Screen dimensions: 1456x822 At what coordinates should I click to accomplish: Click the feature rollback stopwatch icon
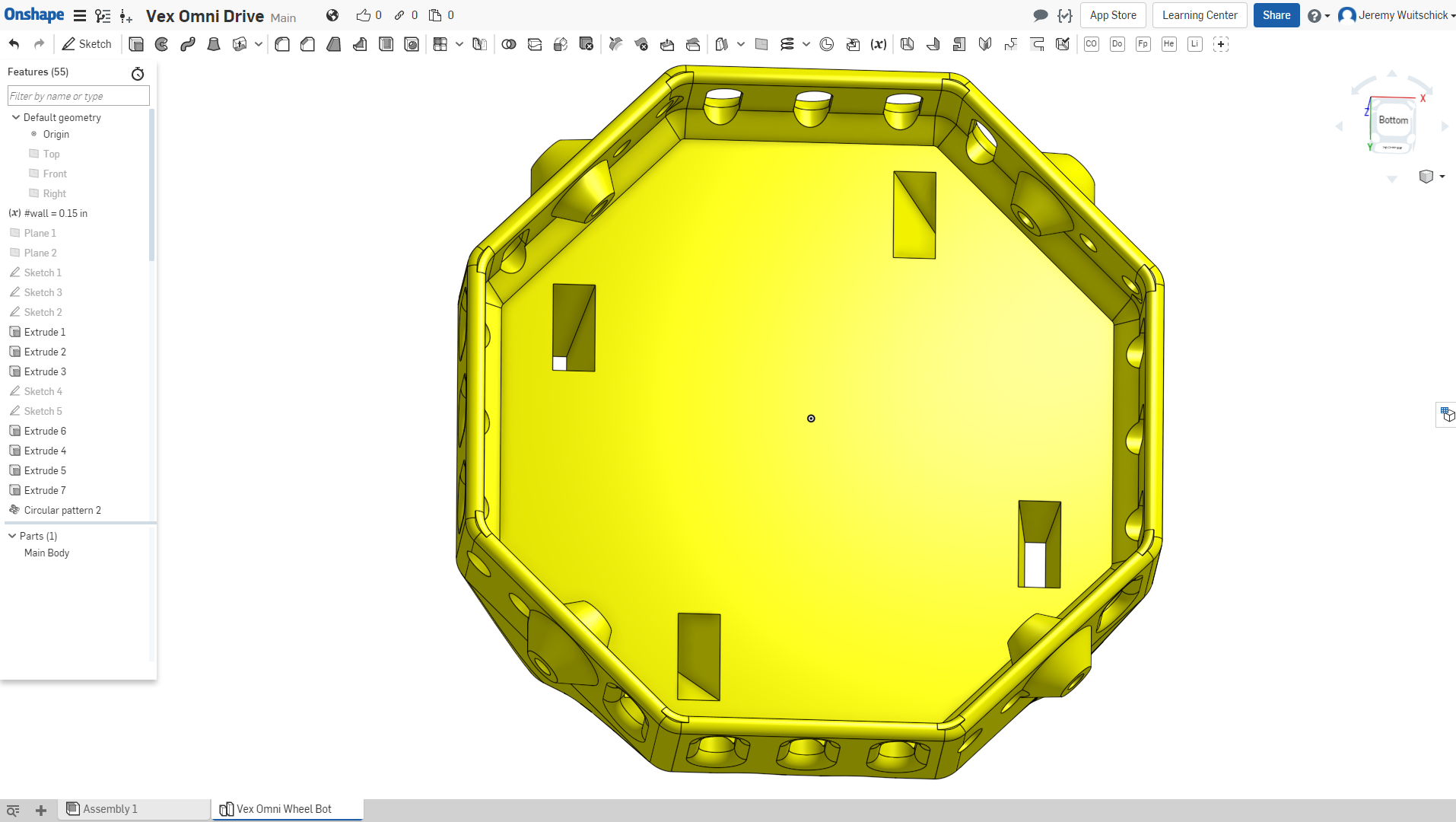pyautogui.click(x=138, y=73)
